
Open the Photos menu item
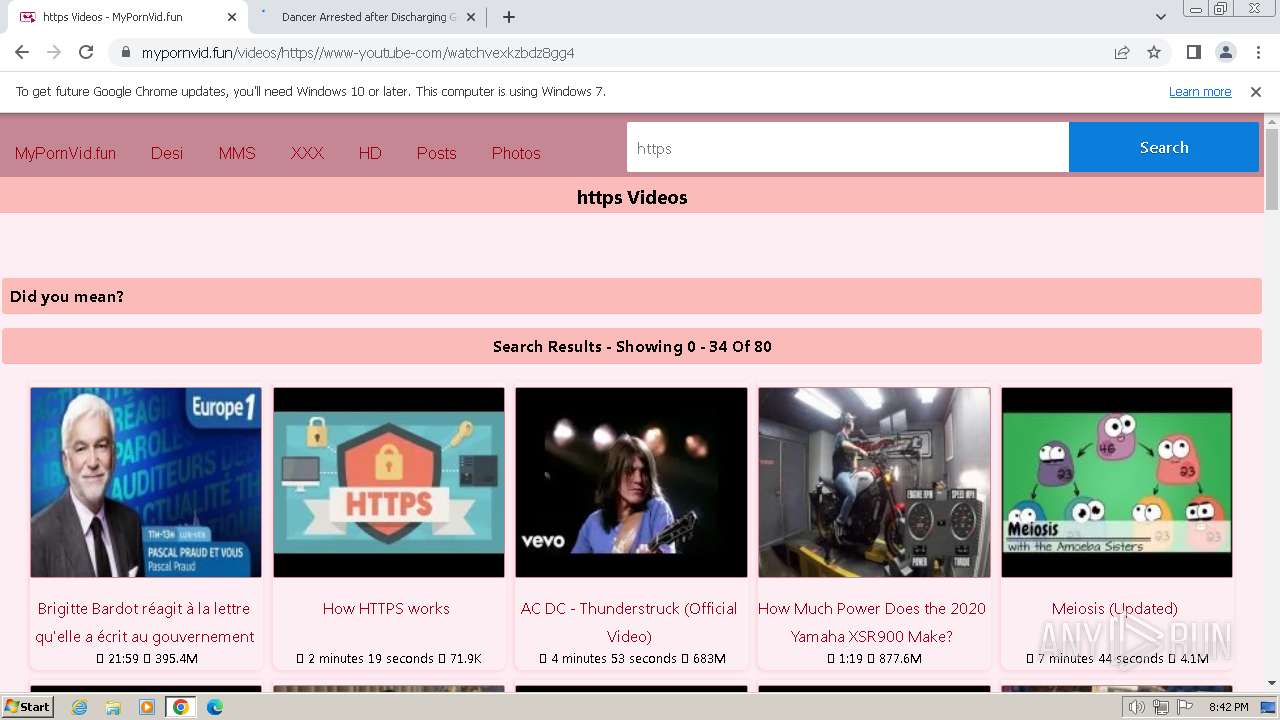pos(516,153)
